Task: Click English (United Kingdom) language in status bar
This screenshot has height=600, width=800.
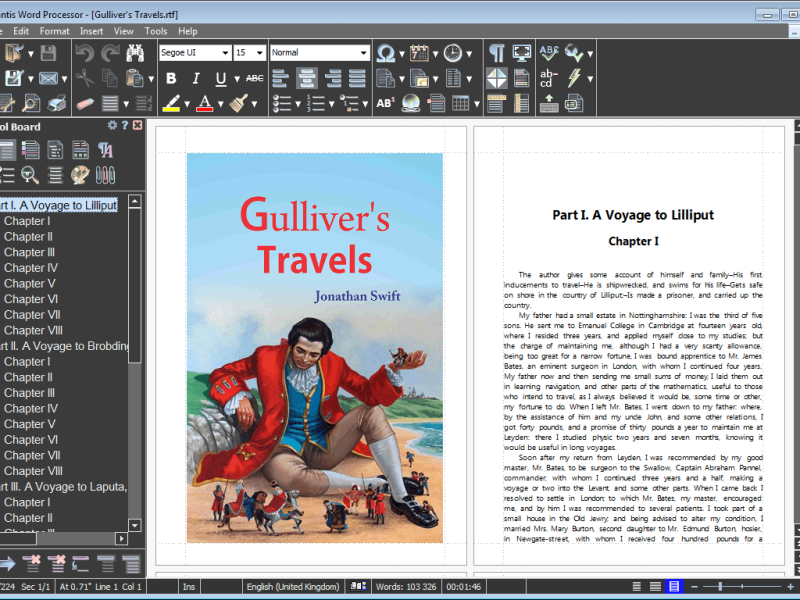Action: pos(293,587)
